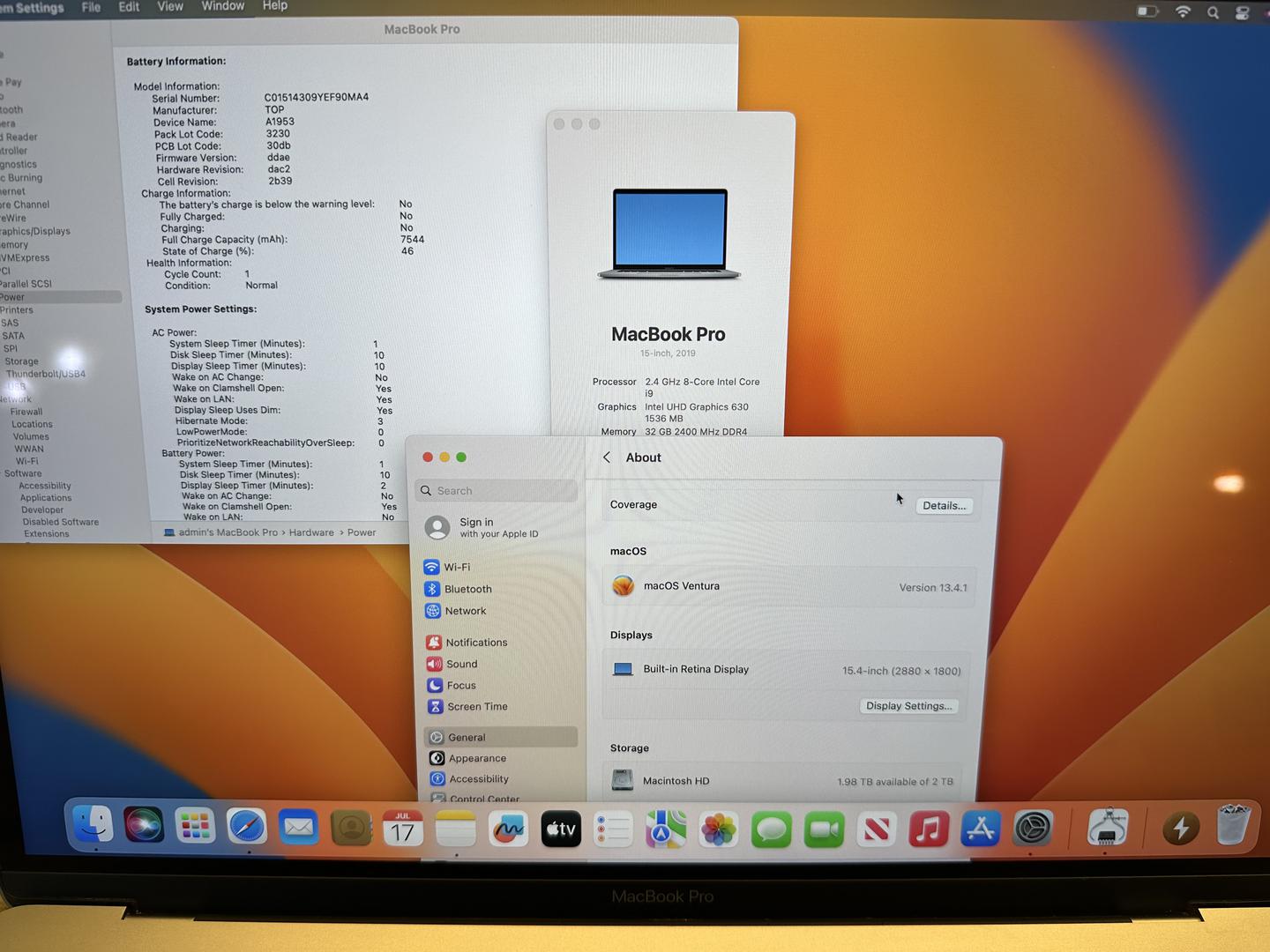Viewport: 1270px width, 952px height.
Task: Select Storage in System Information sidebar
Action: click(21, 361)
